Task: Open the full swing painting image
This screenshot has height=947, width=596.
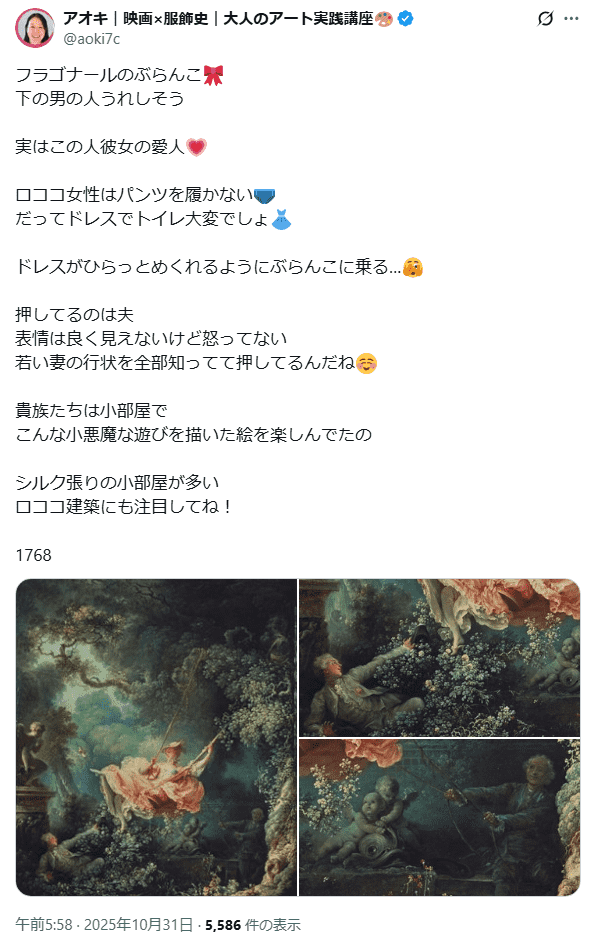Action: point(156,737)
